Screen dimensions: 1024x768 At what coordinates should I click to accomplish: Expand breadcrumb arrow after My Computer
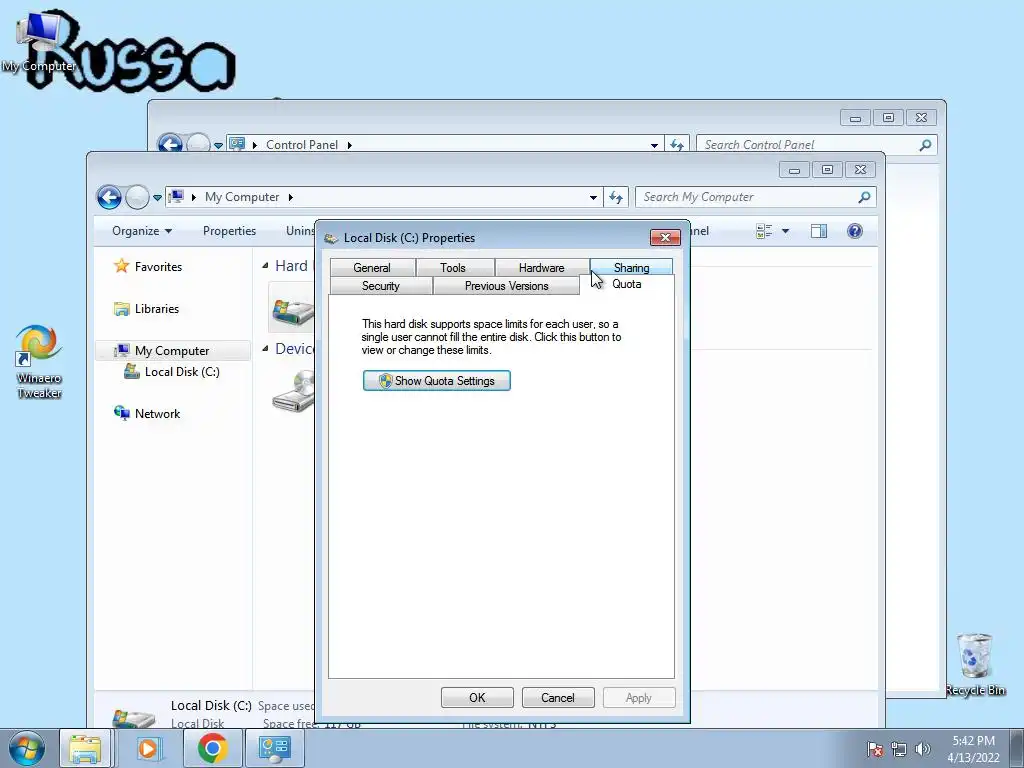291,197
